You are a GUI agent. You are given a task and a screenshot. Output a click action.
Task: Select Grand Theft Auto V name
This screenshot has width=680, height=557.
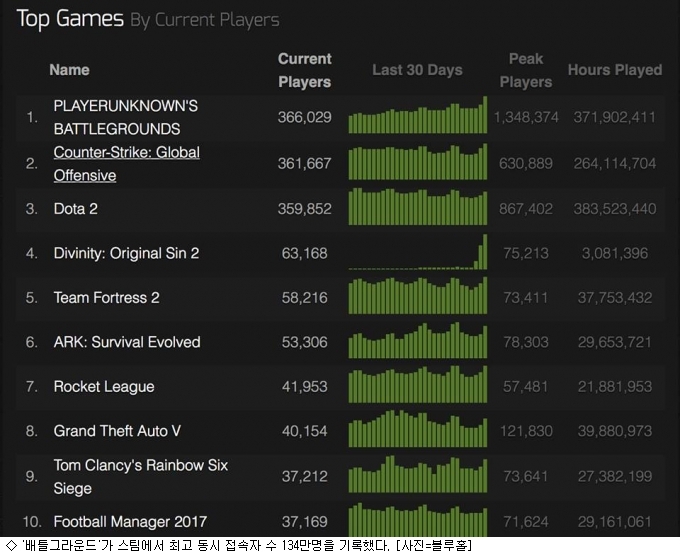(117, 431)
